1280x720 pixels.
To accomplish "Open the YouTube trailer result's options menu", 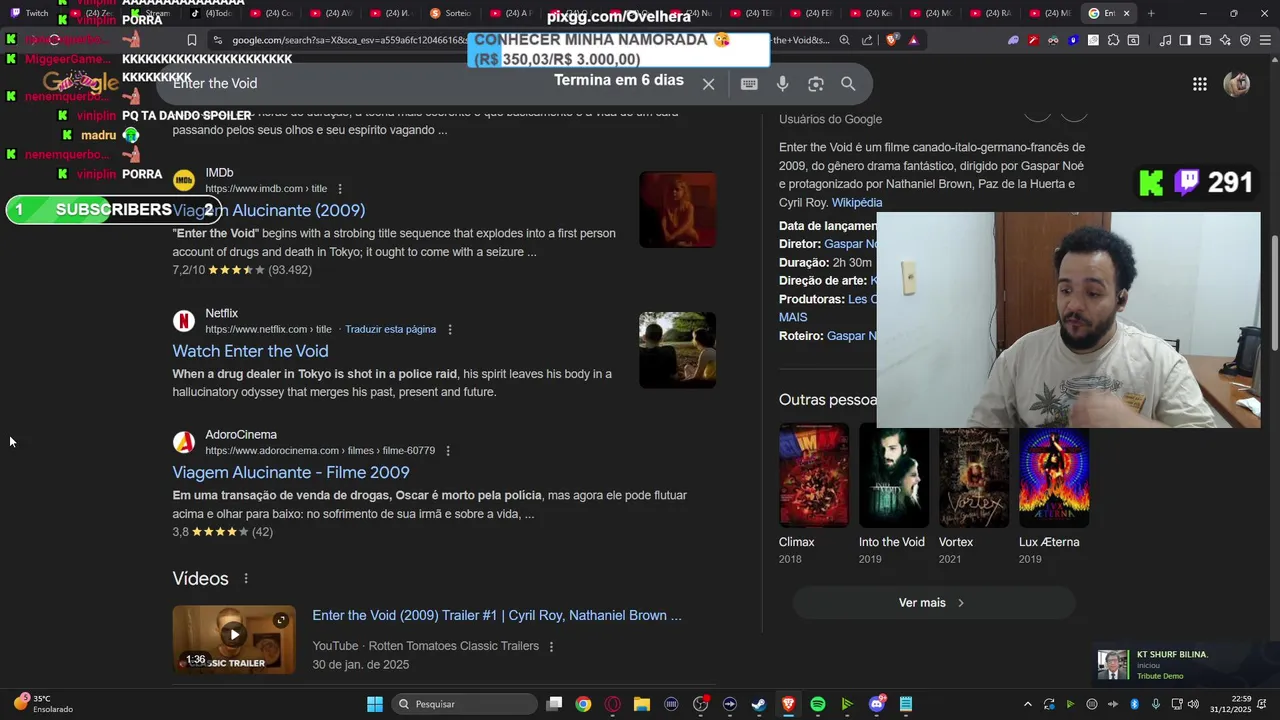I will click(x=551, y=647).
